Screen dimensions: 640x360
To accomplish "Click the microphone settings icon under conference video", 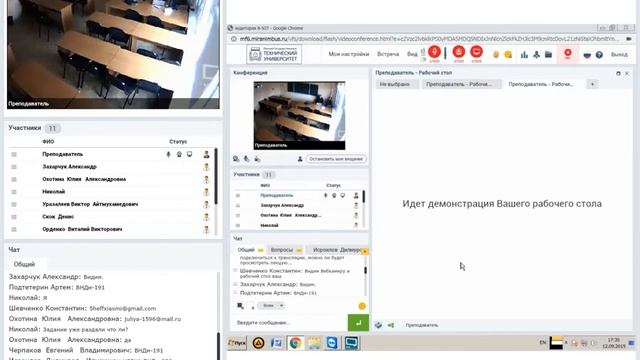I will pos(247,159).
